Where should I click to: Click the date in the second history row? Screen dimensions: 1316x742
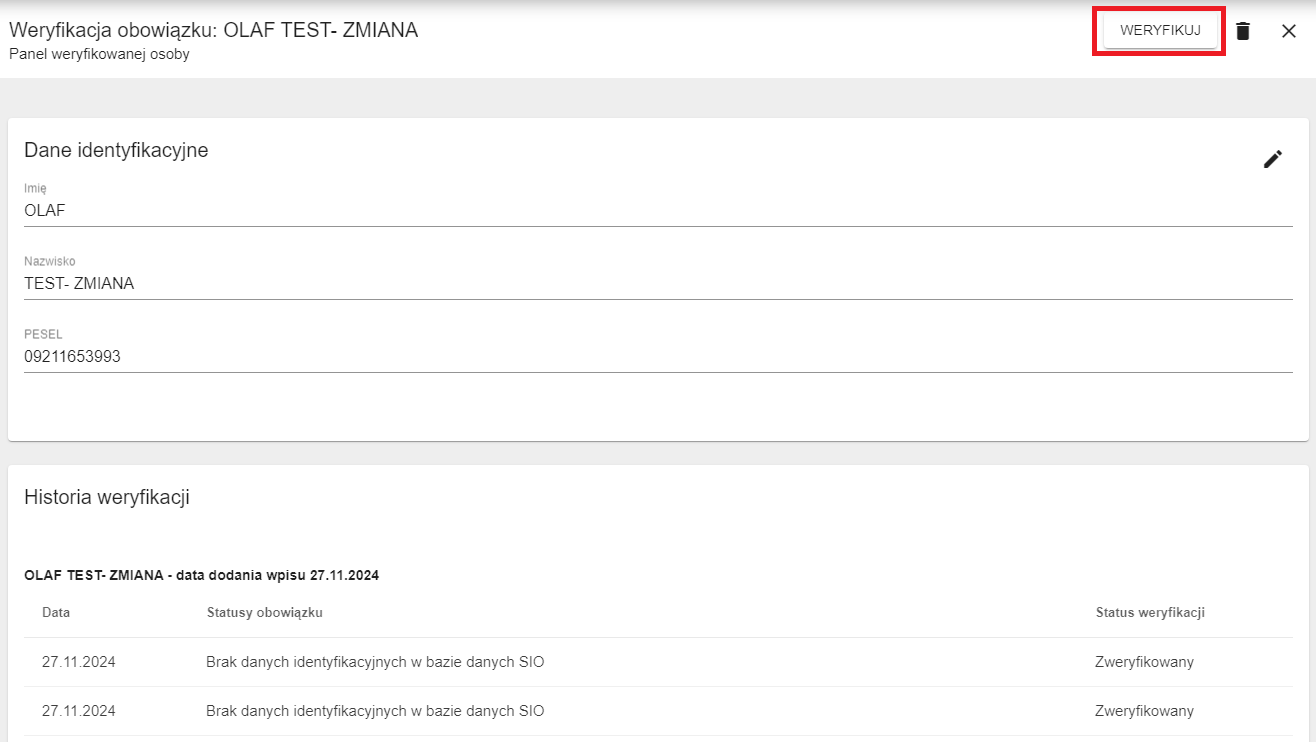pos(79,711)
